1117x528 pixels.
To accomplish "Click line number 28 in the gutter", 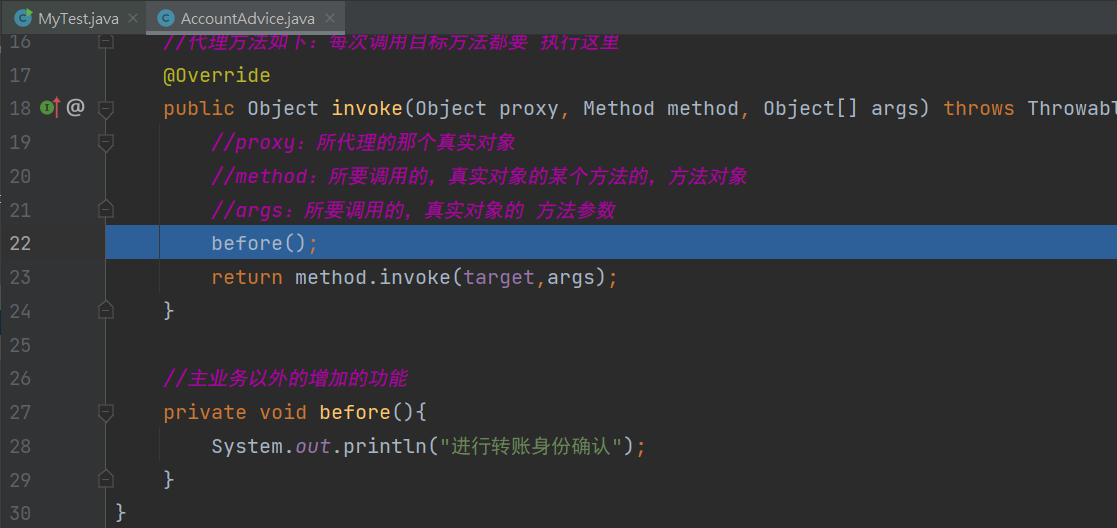I will click(x=20, y=446).
